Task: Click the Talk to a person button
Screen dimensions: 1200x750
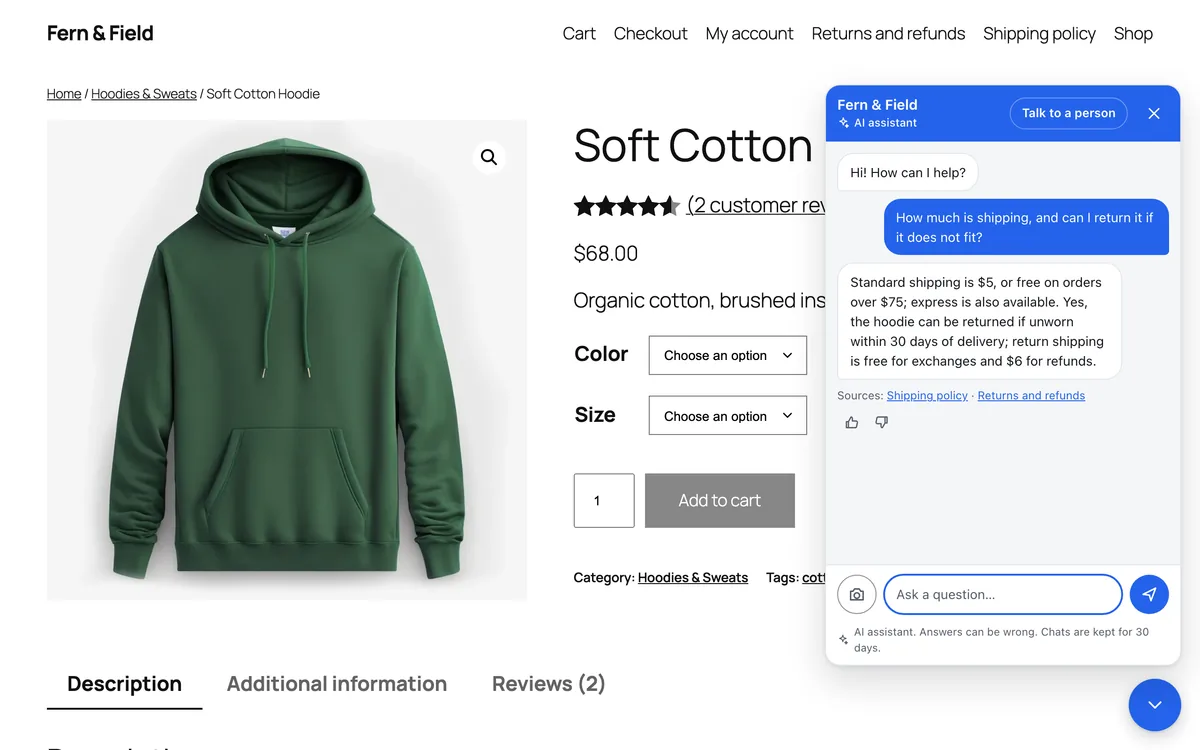Action: [x=1068, y=113]
